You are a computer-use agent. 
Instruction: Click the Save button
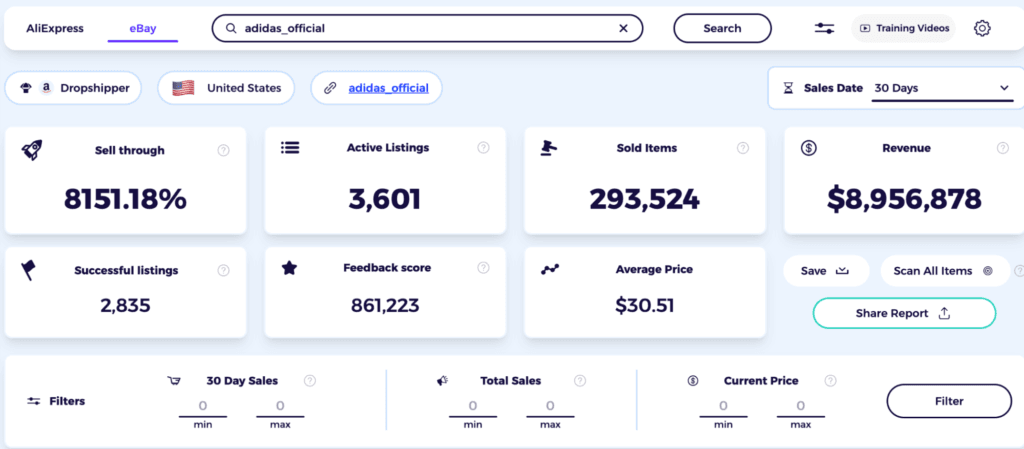tap(826, 271)
